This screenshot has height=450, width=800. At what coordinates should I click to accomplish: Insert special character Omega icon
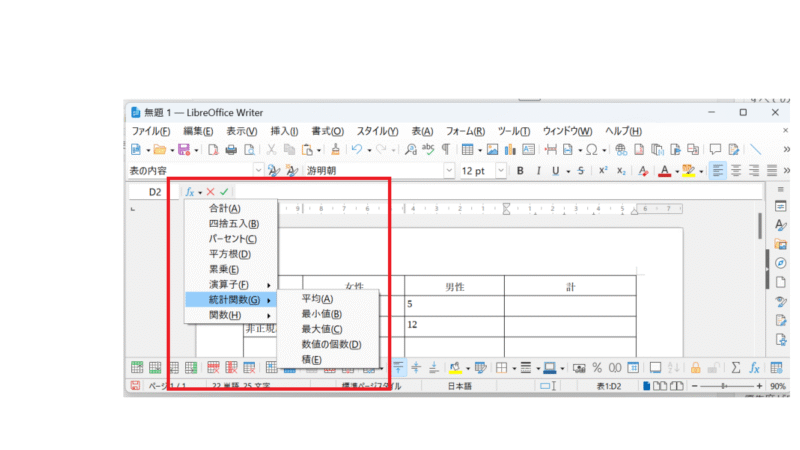(591, 149)
